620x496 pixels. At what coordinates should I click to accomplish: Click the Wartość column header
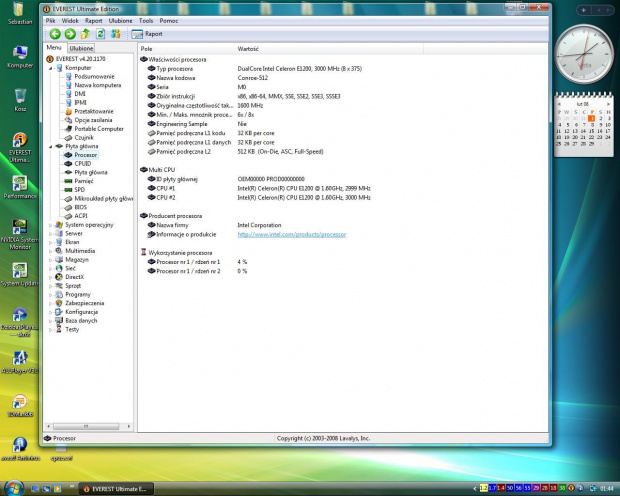tap(329, 49)
